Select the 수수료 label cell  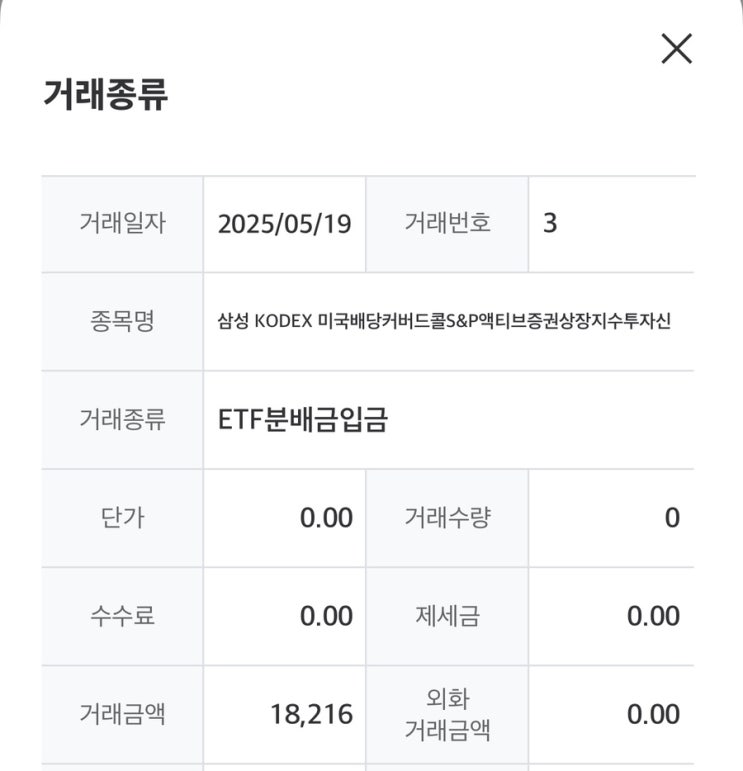point(122,615)
